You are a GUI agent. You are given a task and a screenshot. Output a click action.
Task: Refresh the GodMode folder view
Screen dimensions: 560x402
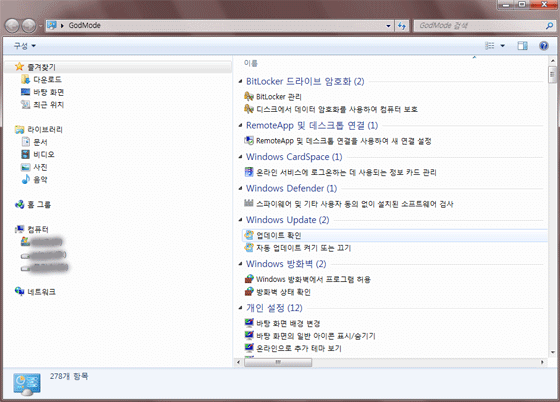[x=402, y=26]
